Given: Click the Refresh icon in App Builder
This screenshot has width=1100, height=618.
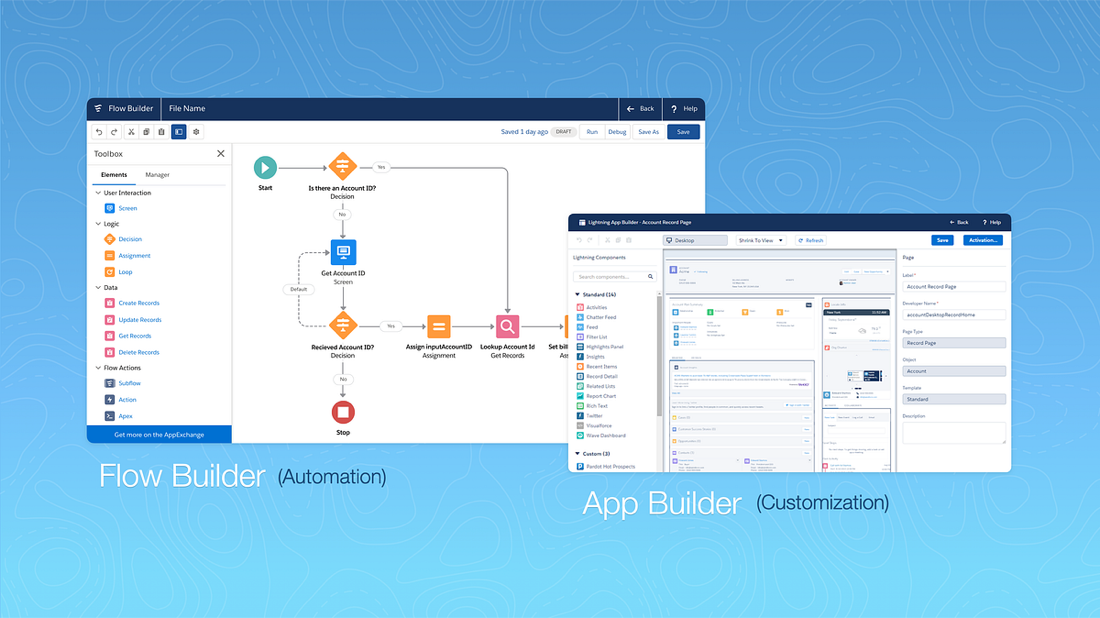Looking at the screenshot, I should pyautogui.click(x=811, y=240).
